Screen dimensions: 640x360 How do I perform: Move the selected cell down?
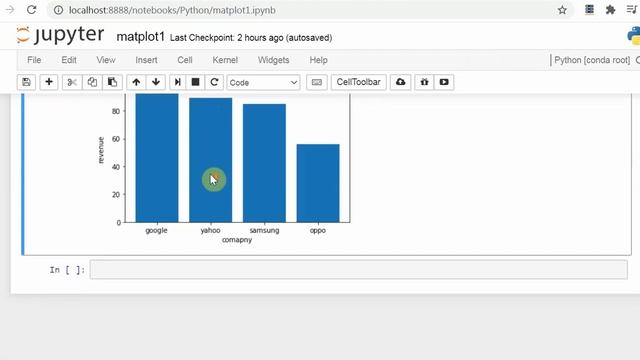tap(156, 82)
